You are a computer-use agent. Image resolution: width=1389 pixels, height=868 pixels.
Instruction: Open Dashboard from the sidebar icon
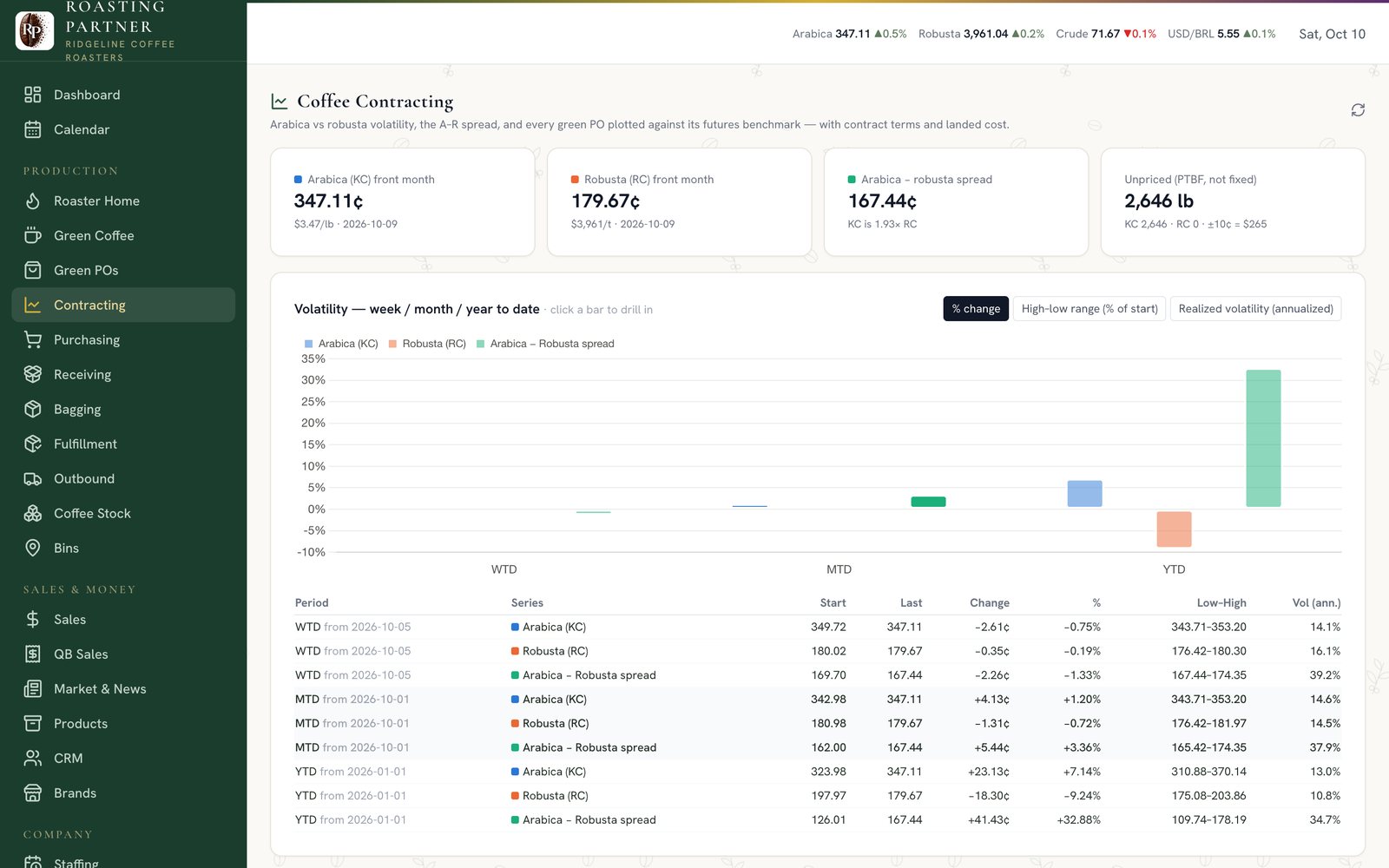(x=33, y=95)
